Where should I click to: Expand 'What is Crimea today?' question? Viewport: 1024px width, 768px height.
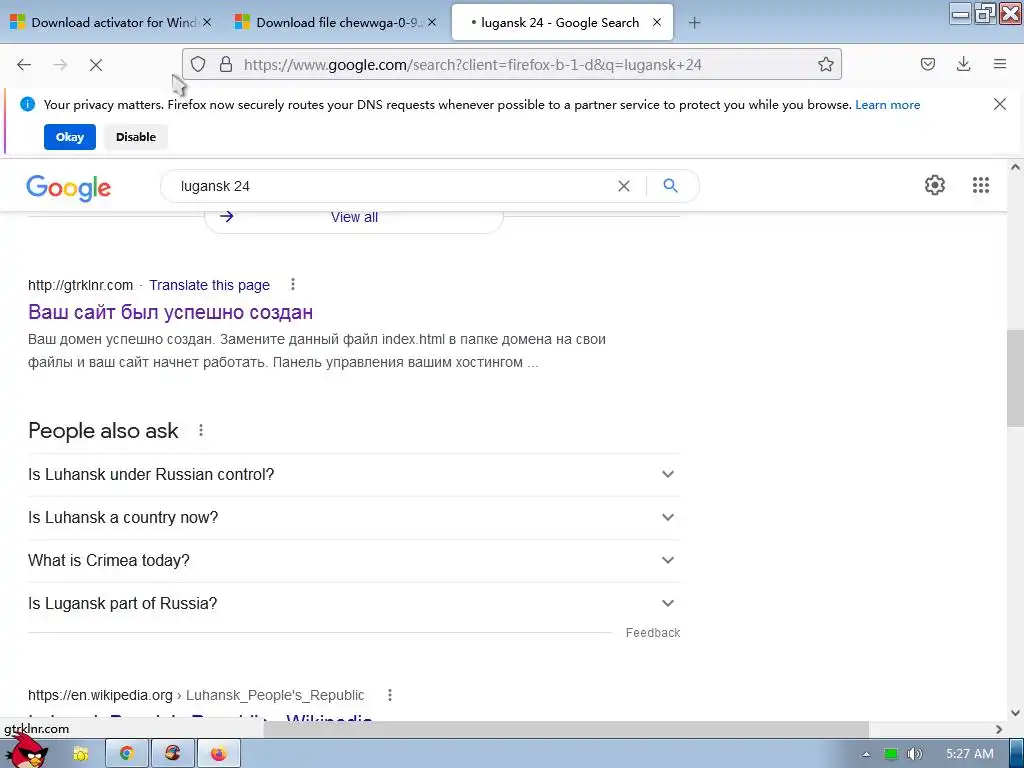[354, 561]
